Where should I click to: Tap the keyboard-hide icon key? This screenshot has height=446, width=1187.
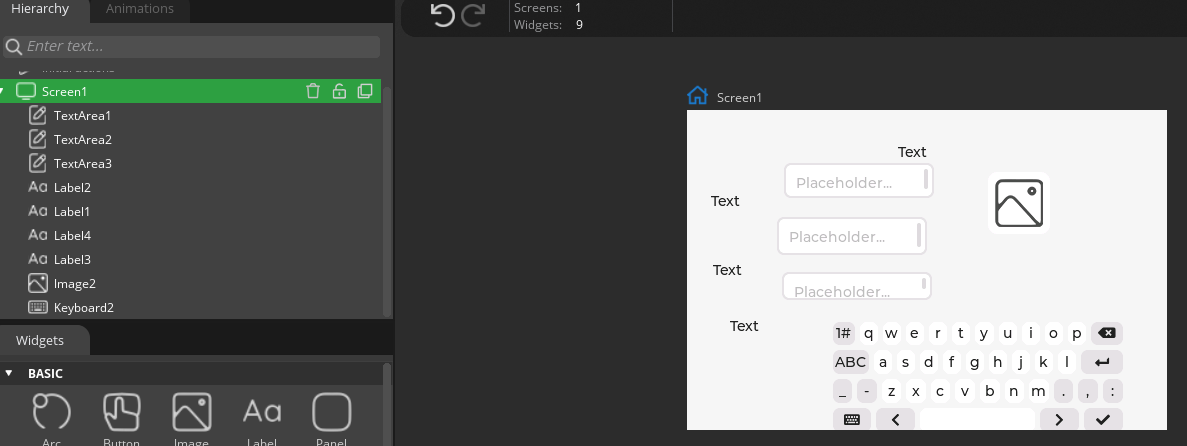(x=852, y=419)
